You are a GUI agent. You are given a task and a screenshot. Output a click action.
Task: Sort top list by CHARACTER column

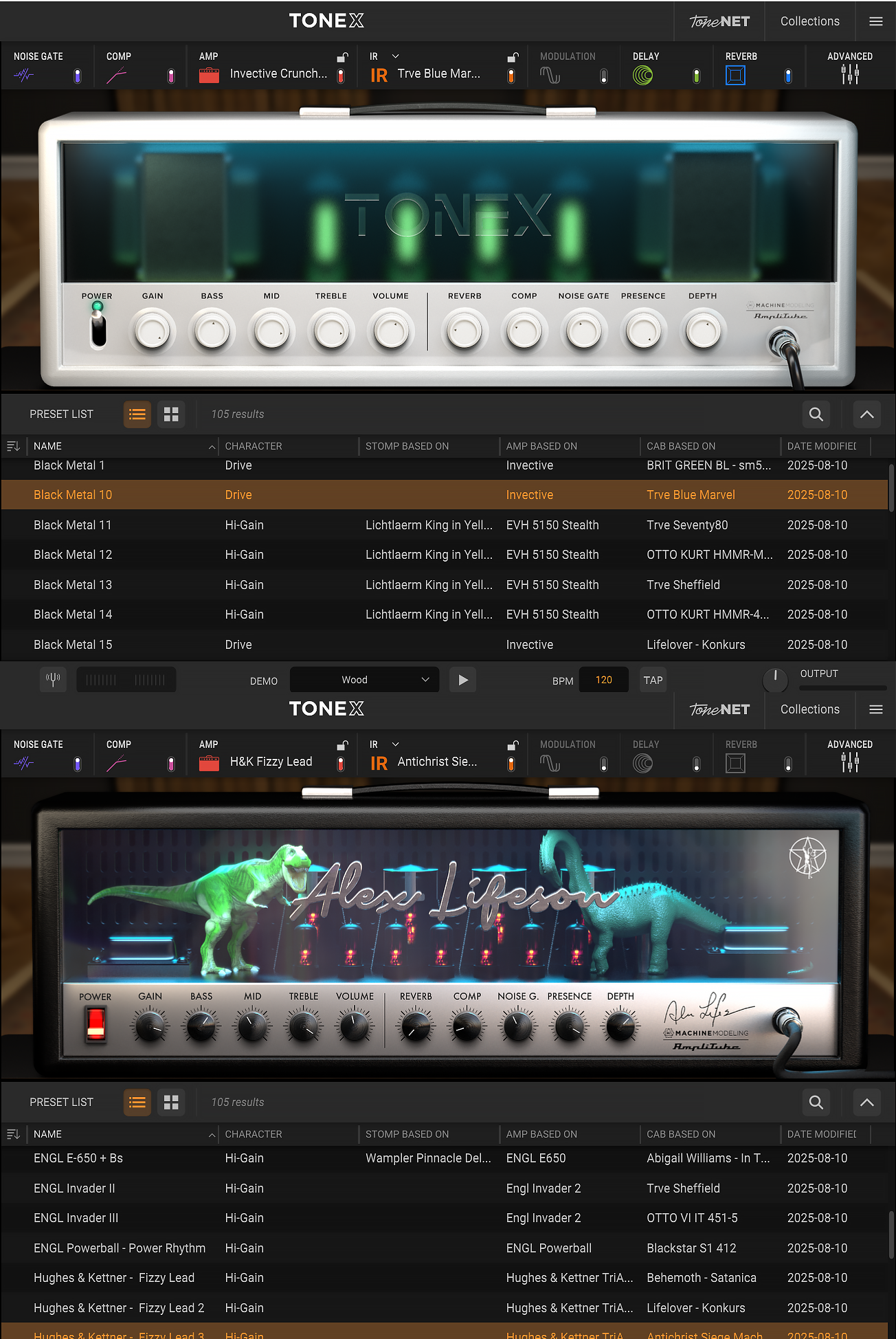click(x=254, y=446)
